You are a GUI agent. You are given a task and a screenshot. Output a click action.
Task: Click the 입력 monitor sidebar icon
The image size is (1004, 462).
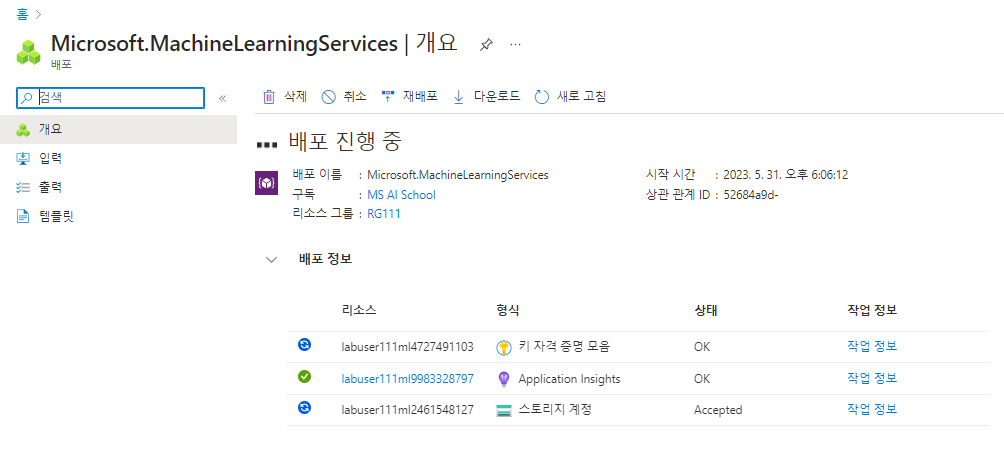[23, 159]
